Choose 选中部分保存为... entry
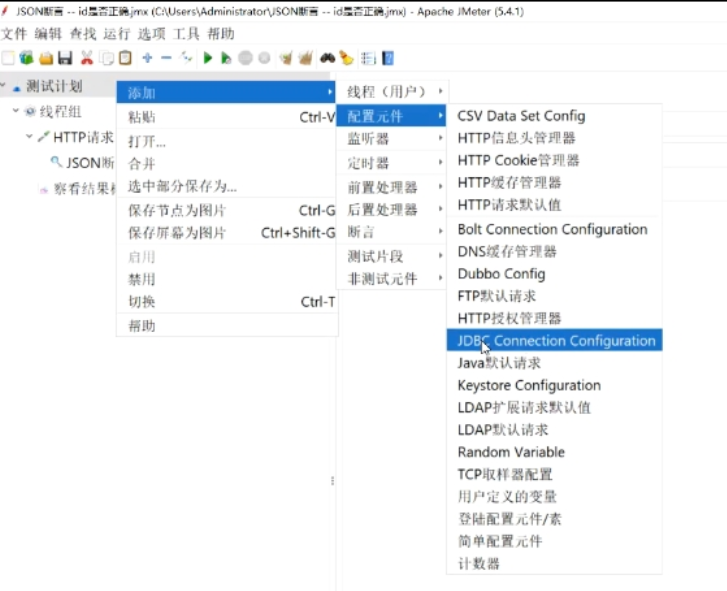The image size is (727, 591). click(227, 186)
